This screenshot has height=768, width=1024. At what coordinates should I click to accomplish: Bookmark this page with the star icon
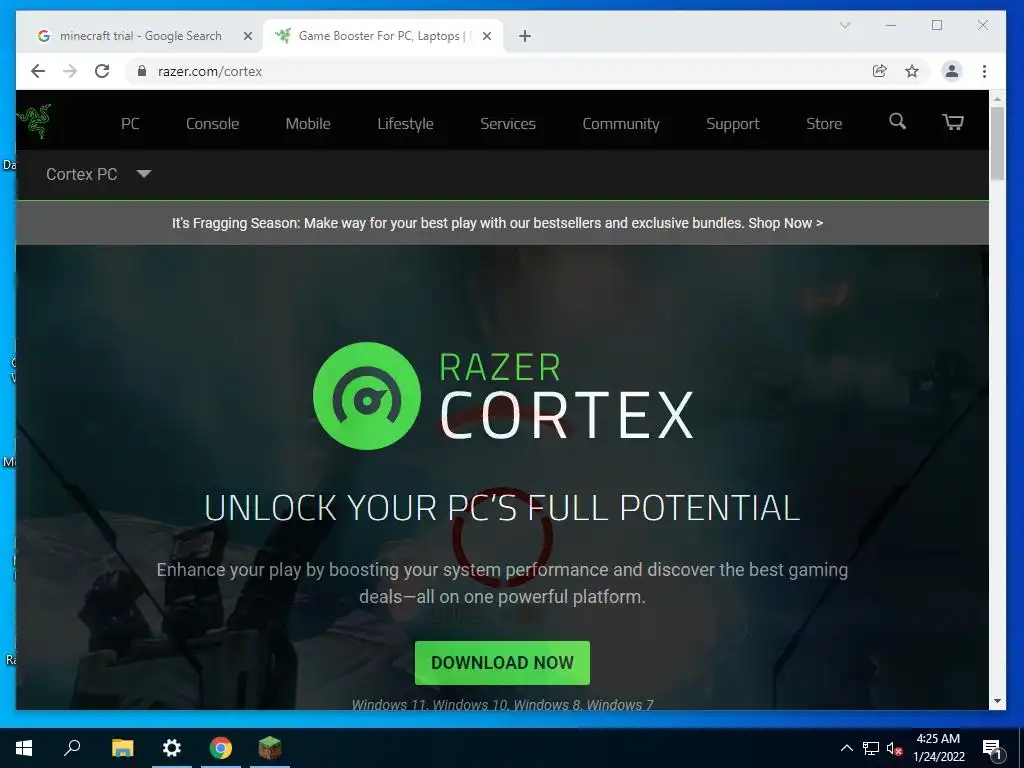912,71
